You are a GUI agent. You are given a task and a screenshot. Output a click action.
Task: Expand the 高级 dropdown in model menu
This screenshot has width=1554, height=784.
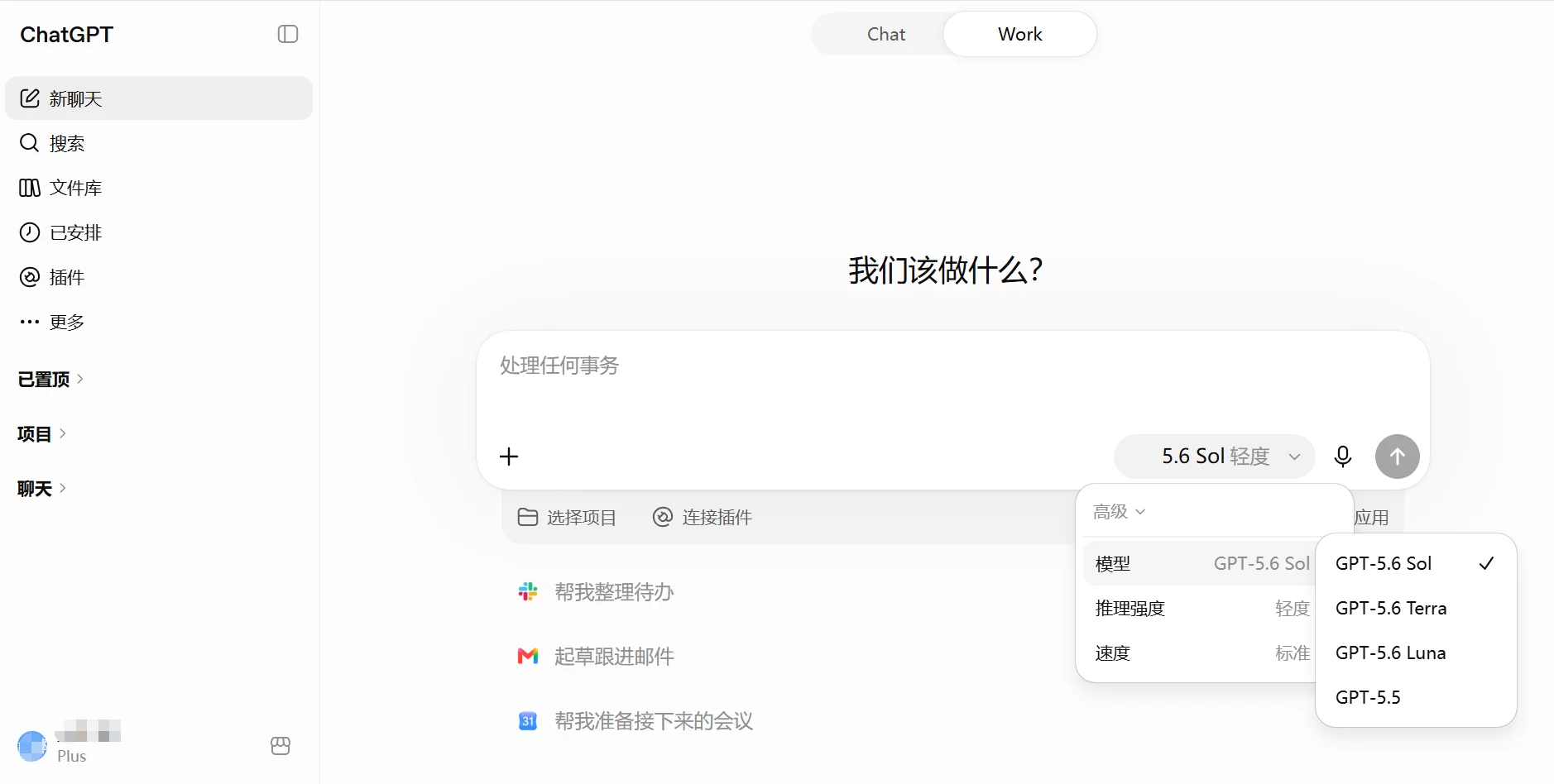(1119, 512)
